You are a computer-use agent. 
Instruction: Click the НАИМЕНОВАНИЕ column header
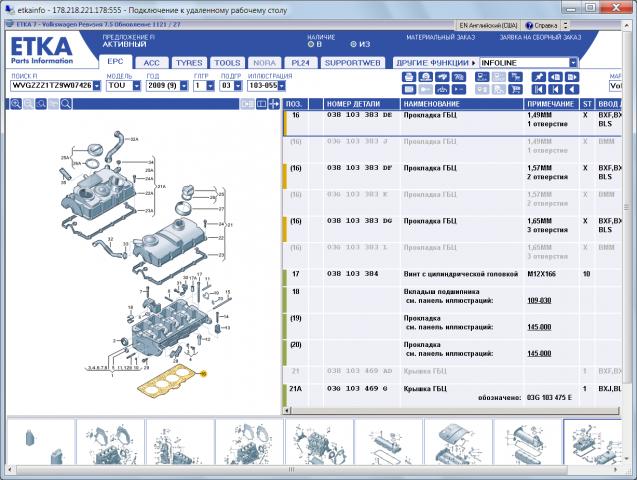click(x=462, y=104)
